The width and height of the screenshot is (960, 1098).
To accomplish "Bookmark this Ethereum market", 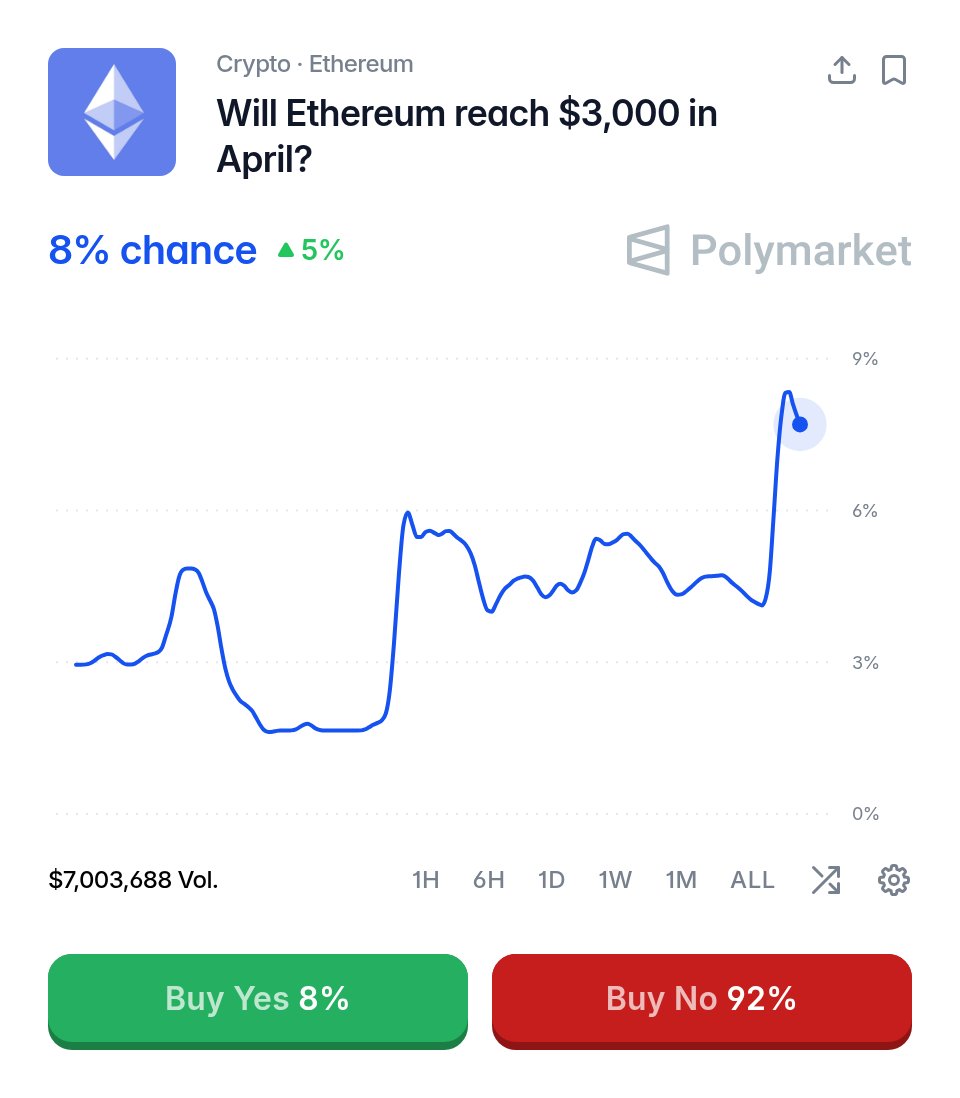I will [893, 70].
